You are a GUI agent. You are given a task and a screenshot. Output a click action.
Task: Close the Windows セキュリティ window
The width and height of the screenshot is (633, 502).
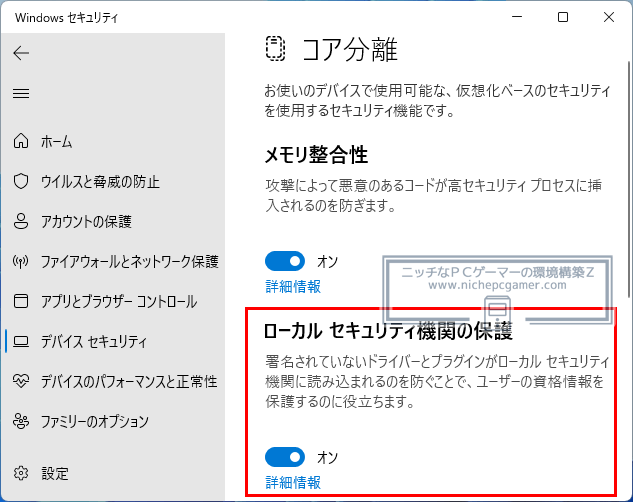coord(609,17)
